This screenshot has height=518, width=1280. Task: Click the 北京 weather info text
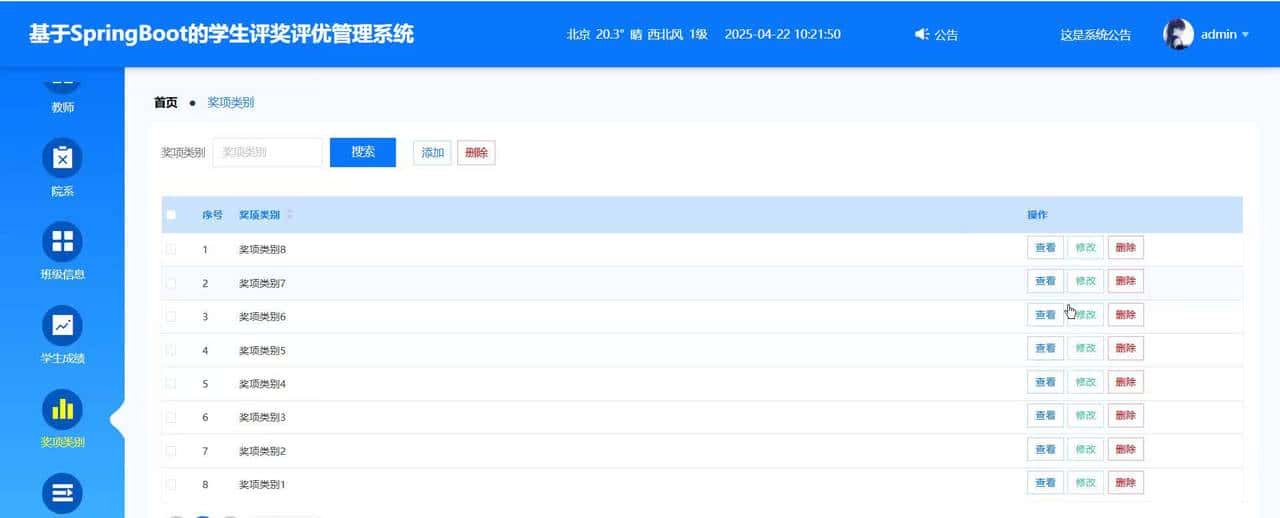click(637, 34)
